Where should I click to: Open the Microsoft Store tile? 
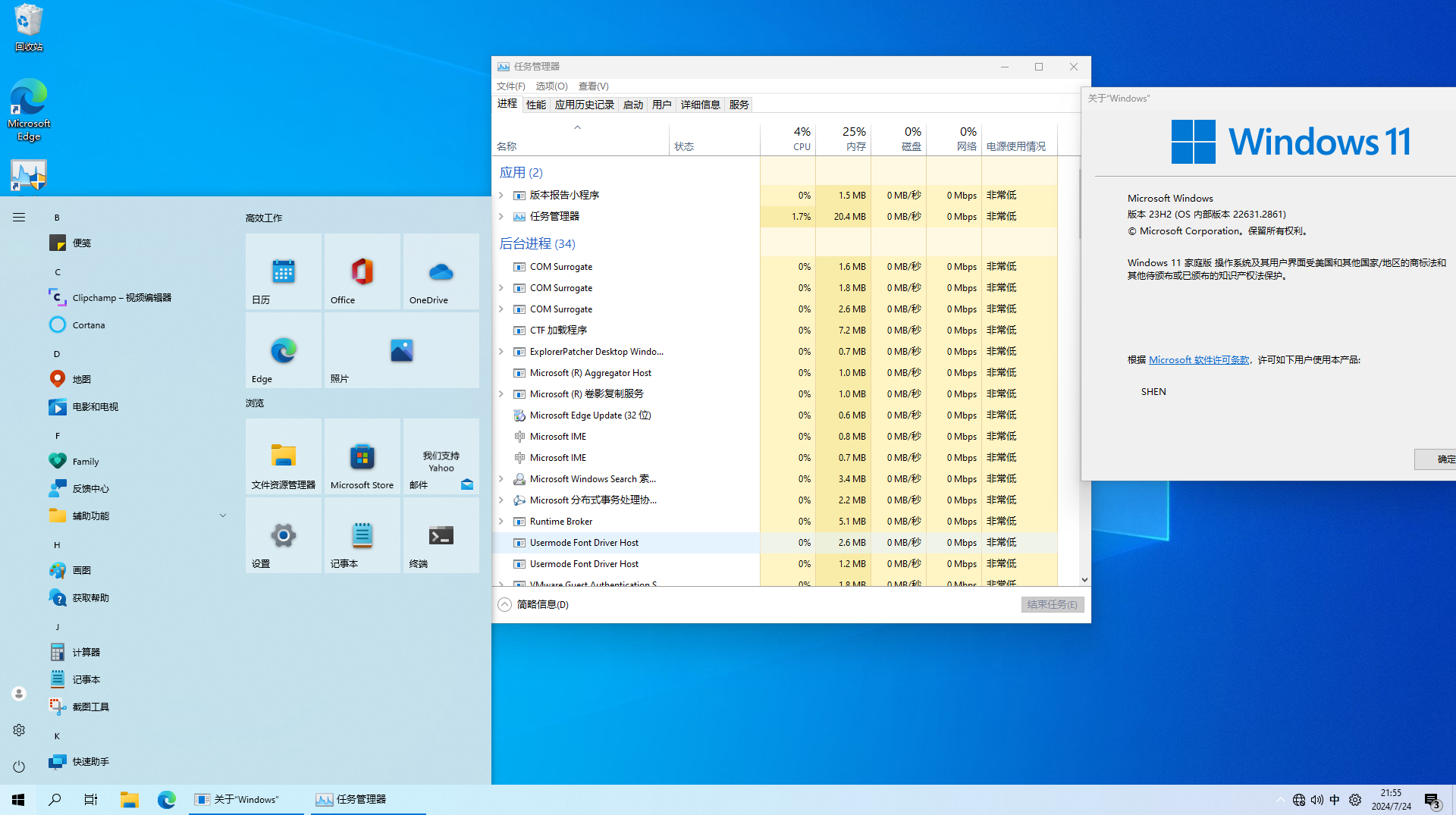(362, 456)
